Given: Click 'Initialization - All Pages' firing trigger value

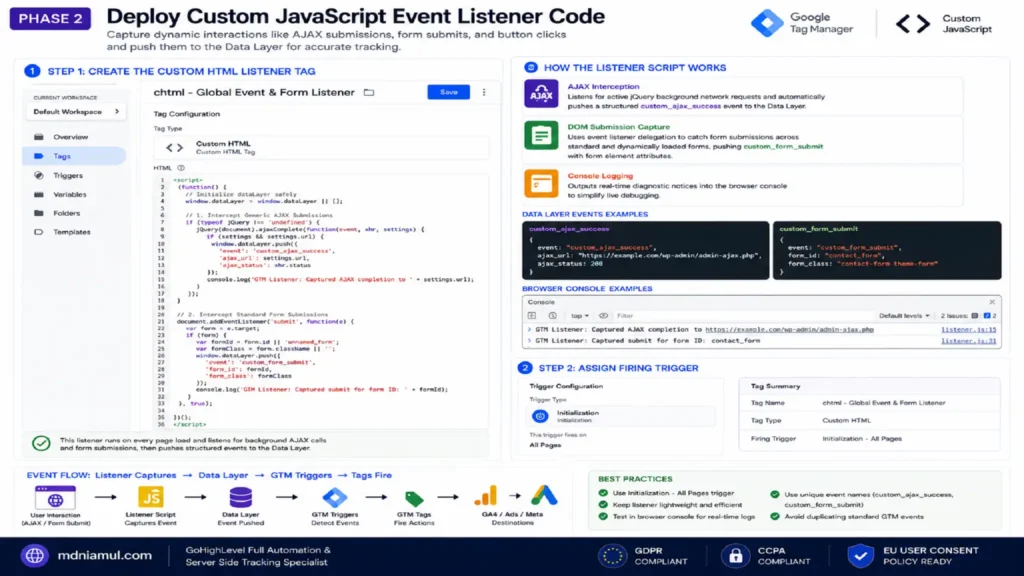Looking at the screenshot, I should coord(861,439).
